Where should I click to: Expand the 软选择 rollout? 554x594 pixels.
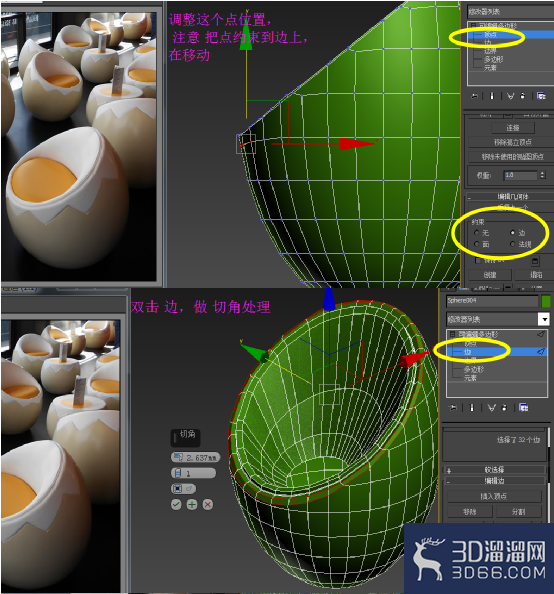point(495,470)
